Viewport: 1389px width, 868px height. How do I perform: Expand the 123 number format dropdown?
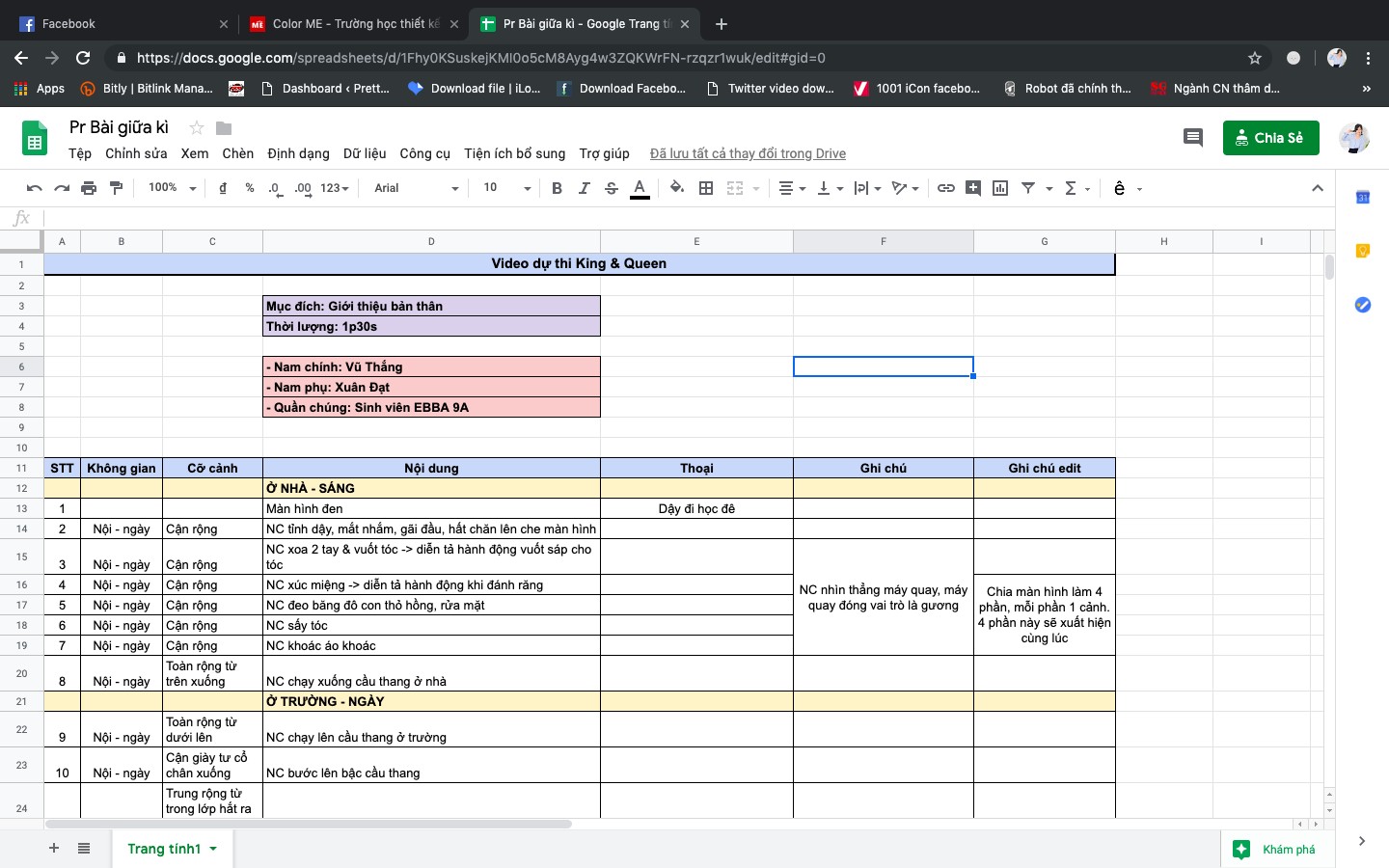[335, 188]
